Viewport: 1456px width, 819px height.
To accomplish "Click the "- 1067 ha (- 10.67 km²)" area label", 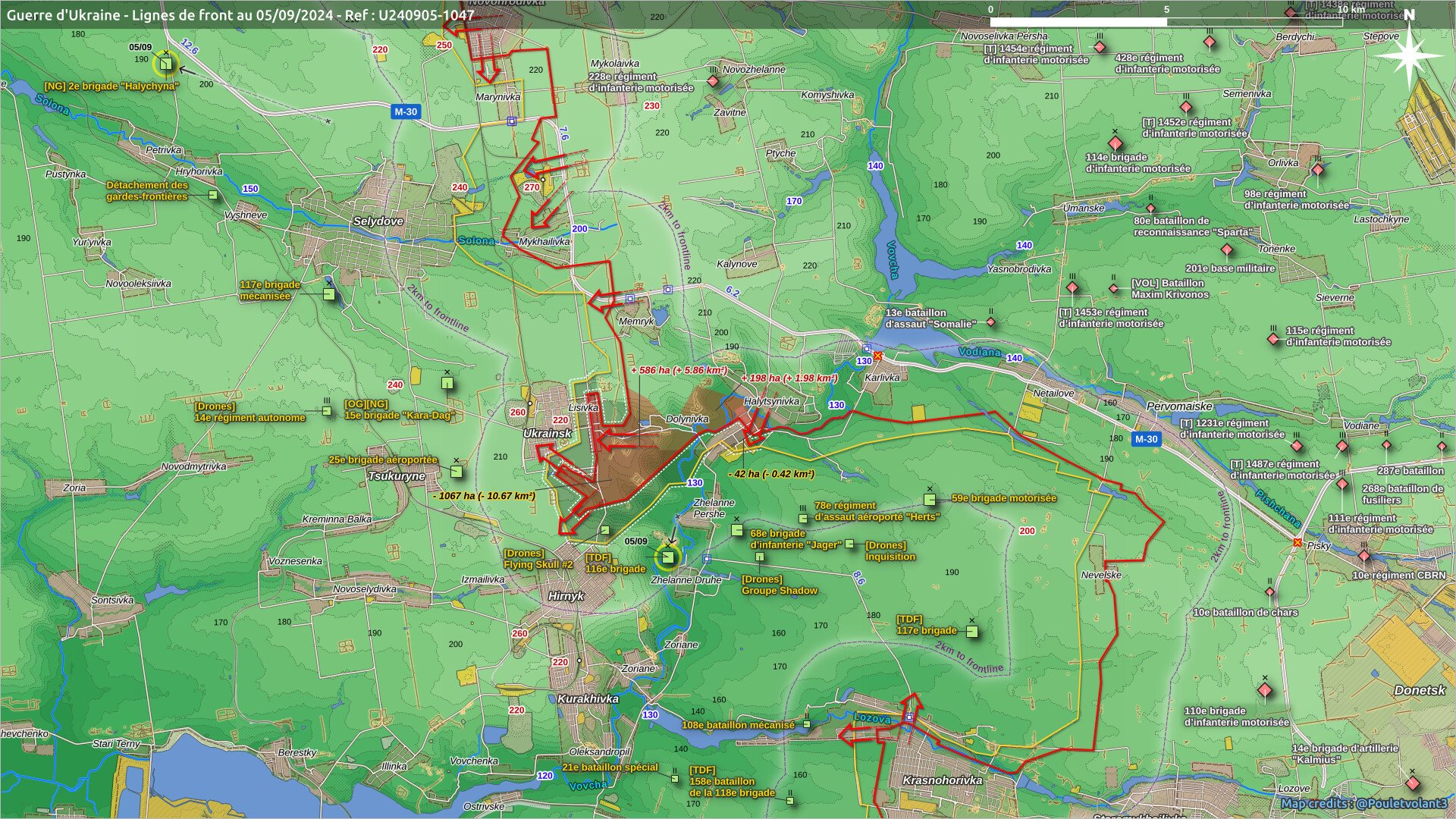I will tap(484, 496).
